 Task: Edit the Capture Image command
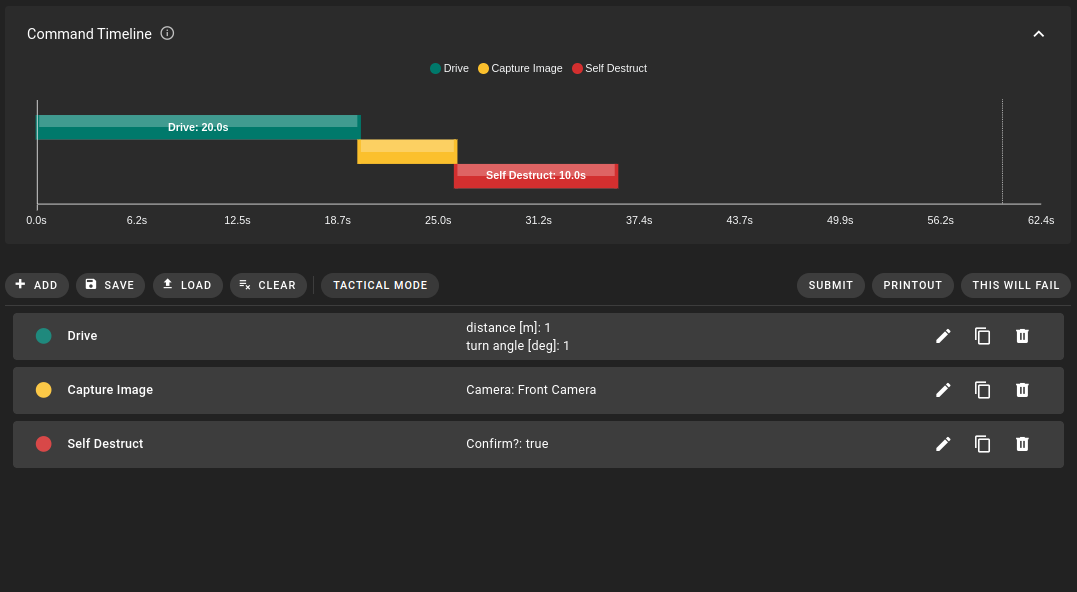pos(943,390)
